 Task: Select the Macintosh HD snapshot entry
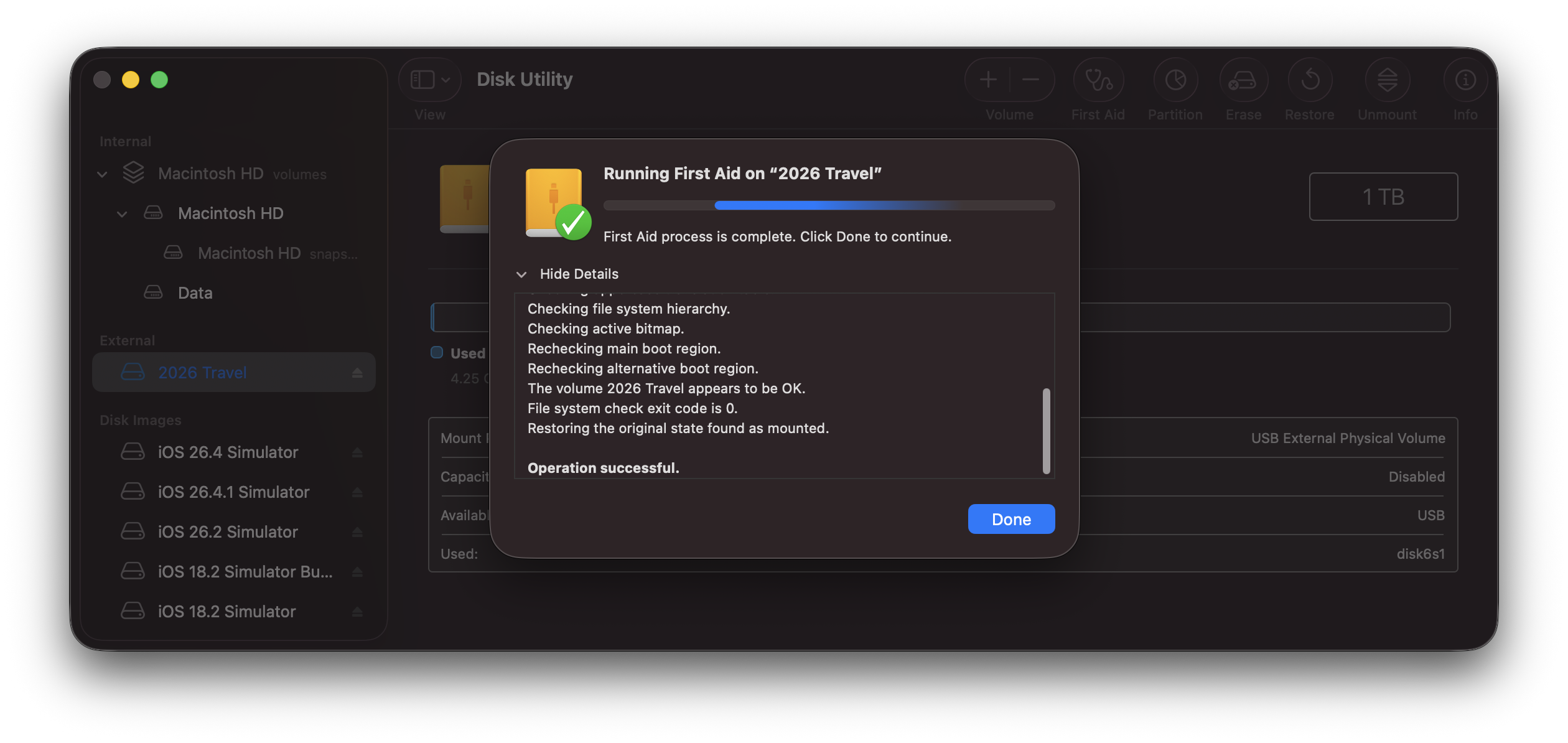[x=234, y=253]
